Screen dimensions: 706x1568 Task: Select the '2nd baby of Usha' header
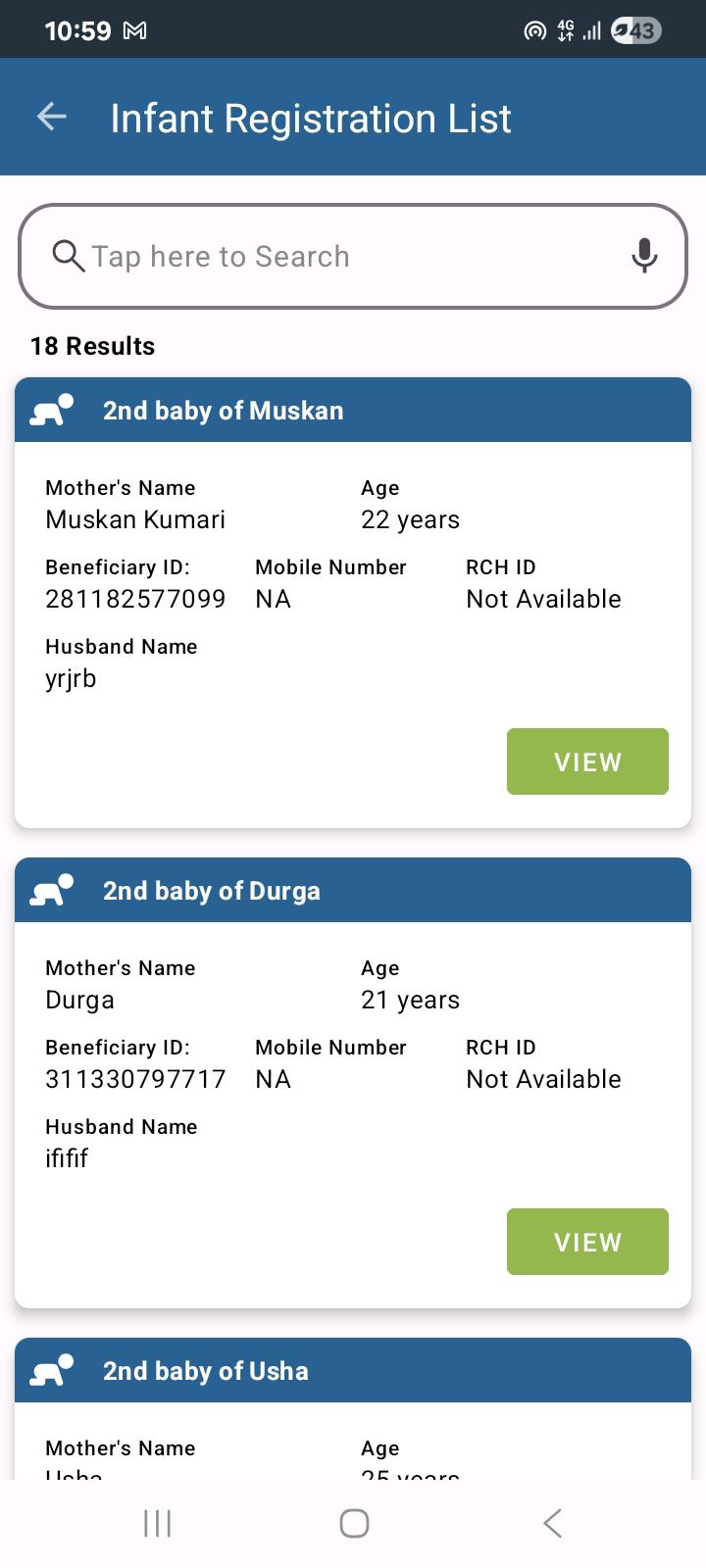point(353,1370)
